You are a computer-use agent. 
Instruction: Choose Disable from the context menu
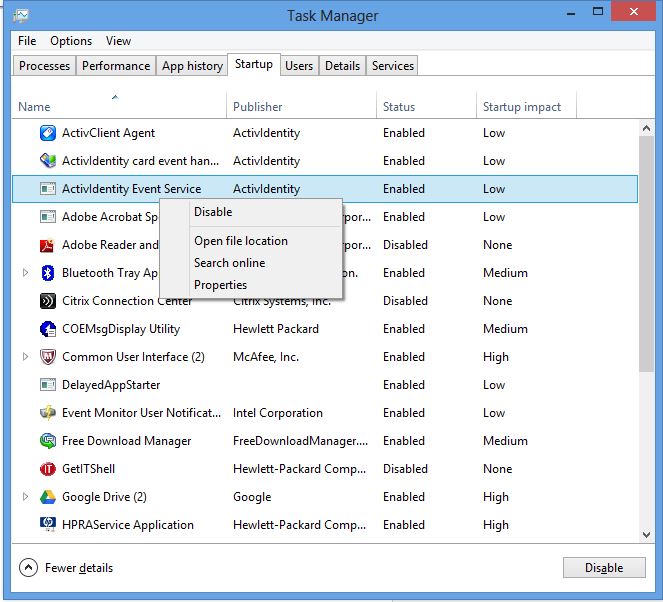213,212
